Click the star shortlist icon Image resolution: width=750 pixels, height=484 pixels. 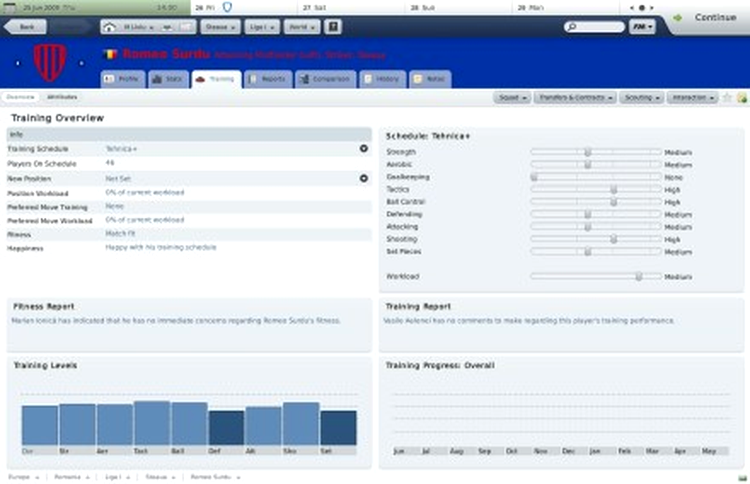pyautogui.click(x=727, y=98)
